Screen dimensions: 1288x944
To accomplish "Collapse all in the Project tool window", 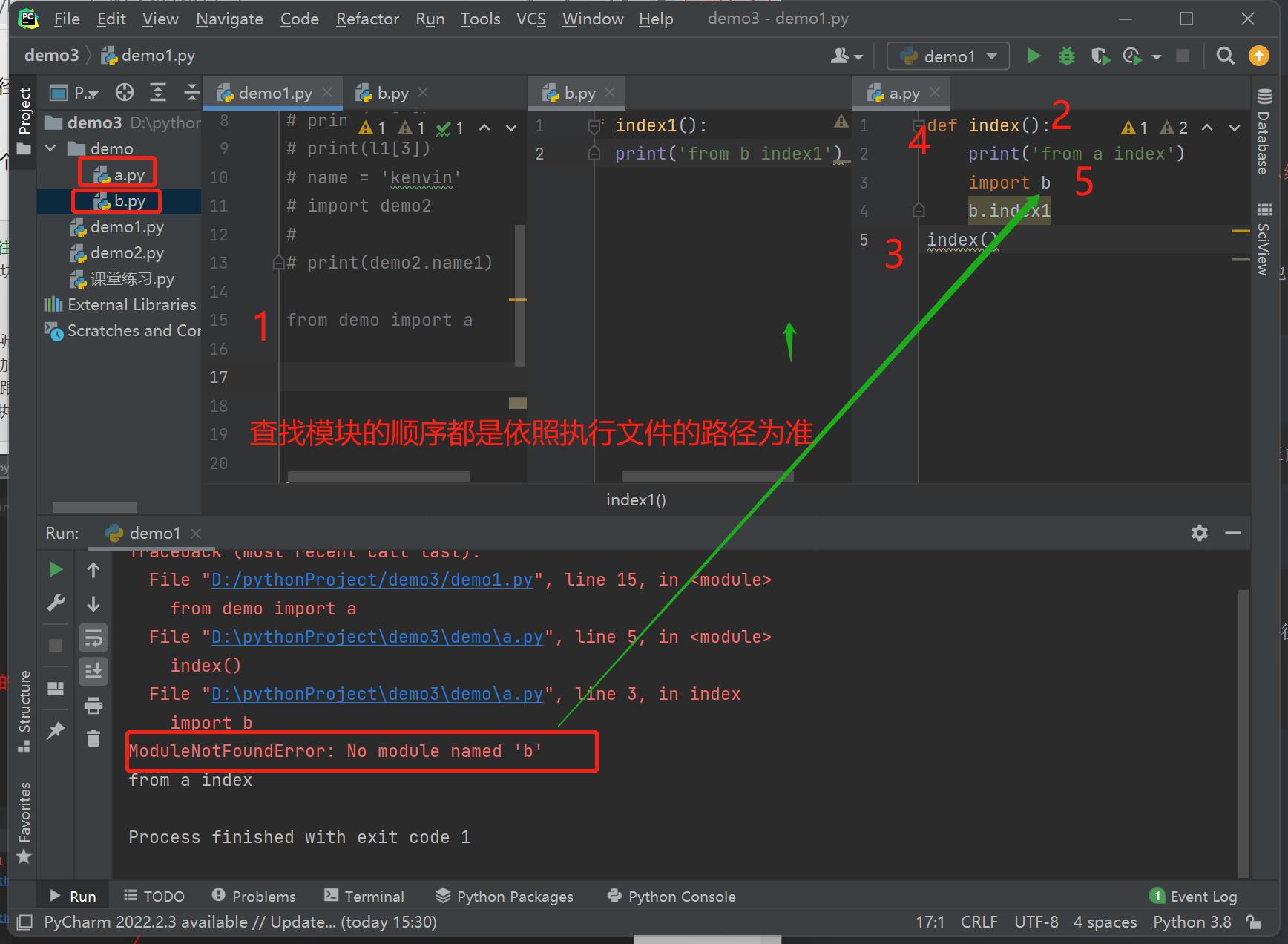I will pyautogui.click(x=191, y=93).
